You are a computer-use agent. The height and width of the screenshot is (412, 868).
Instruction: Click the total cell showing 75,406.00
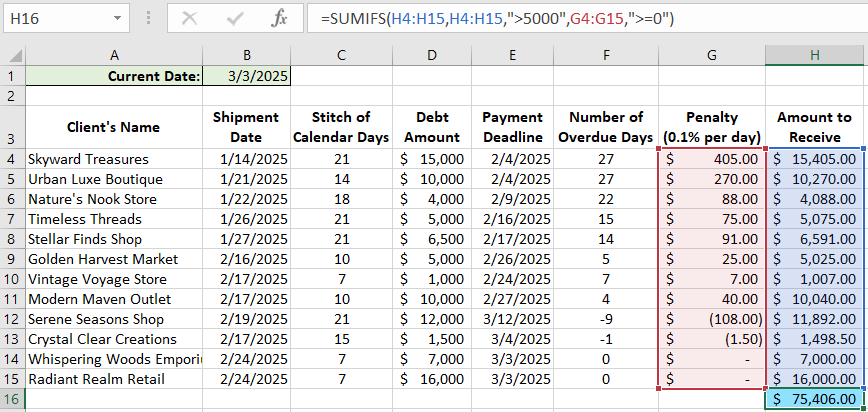[x=814, y=399]
